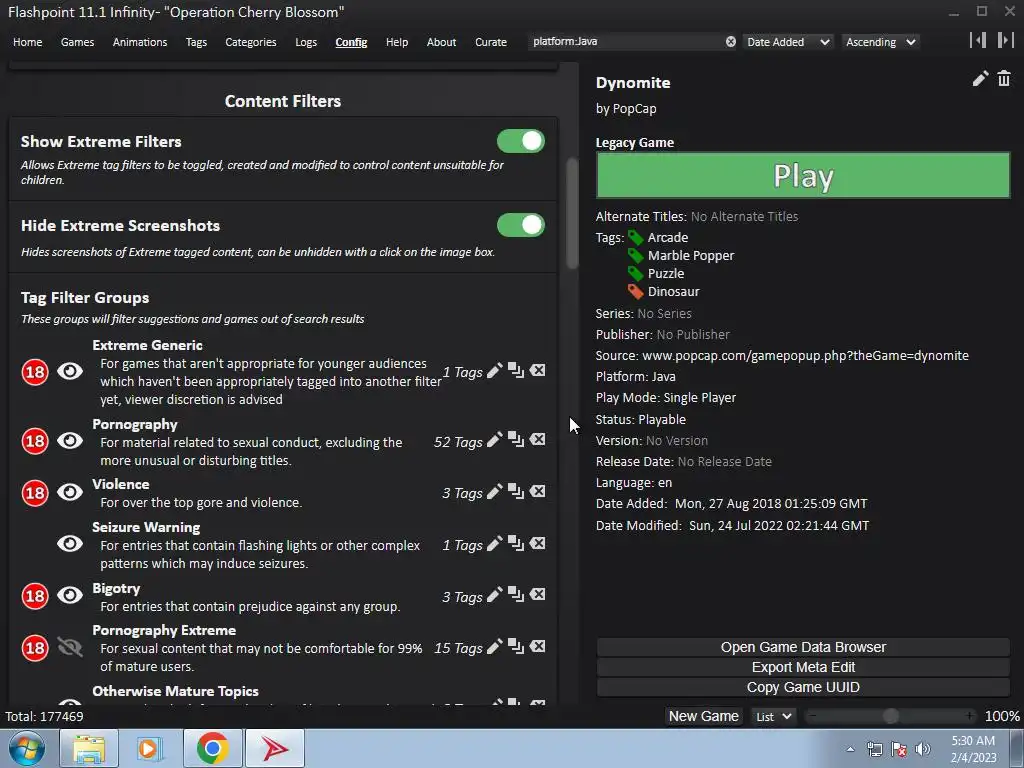Edit the Pornography Extreme filter group
The image size is (1024, 768).
coord(494,647)
